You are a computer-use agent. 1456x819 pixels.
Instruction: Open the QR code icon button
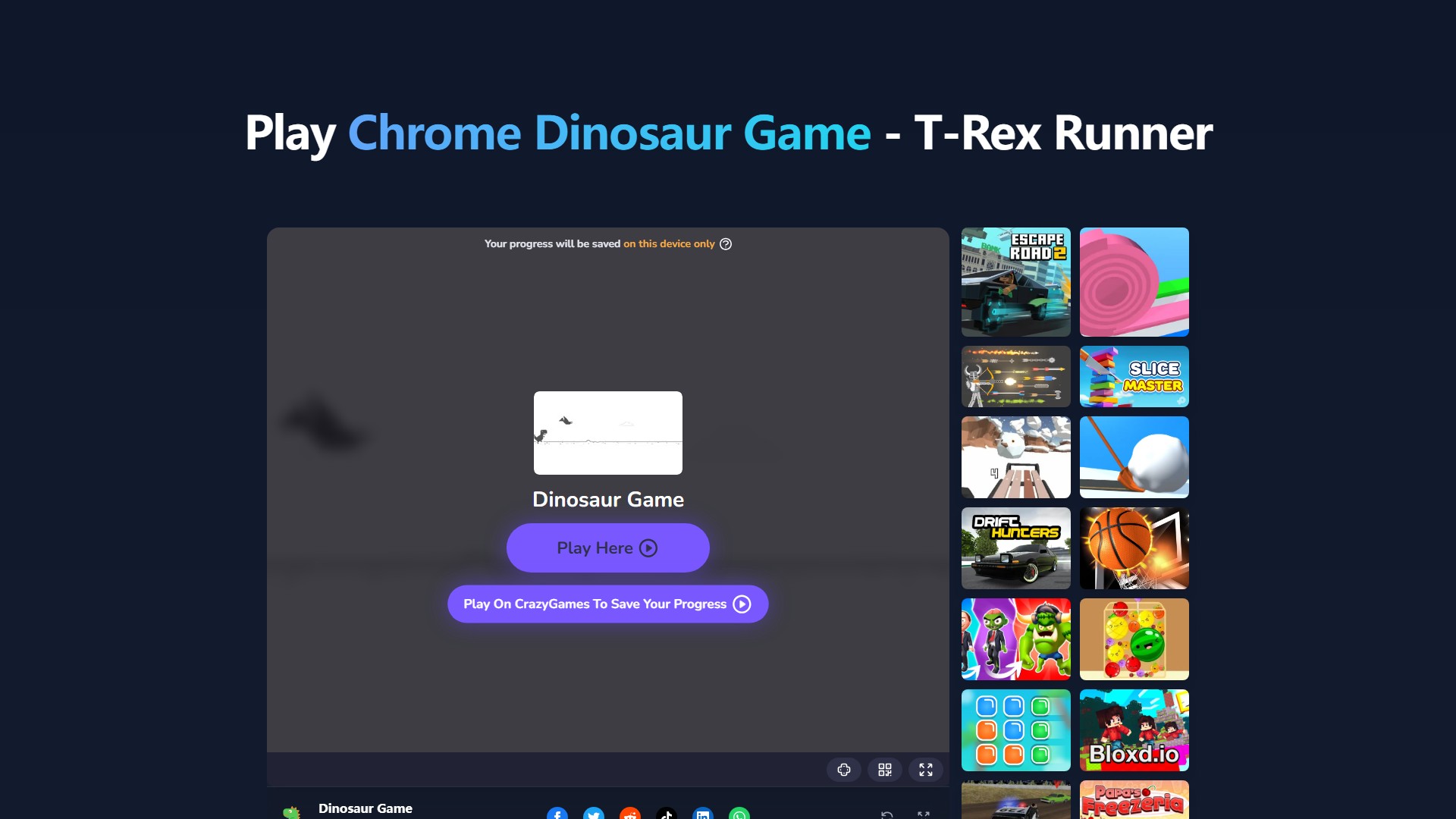pyautogui.click(x=885, y=770)
